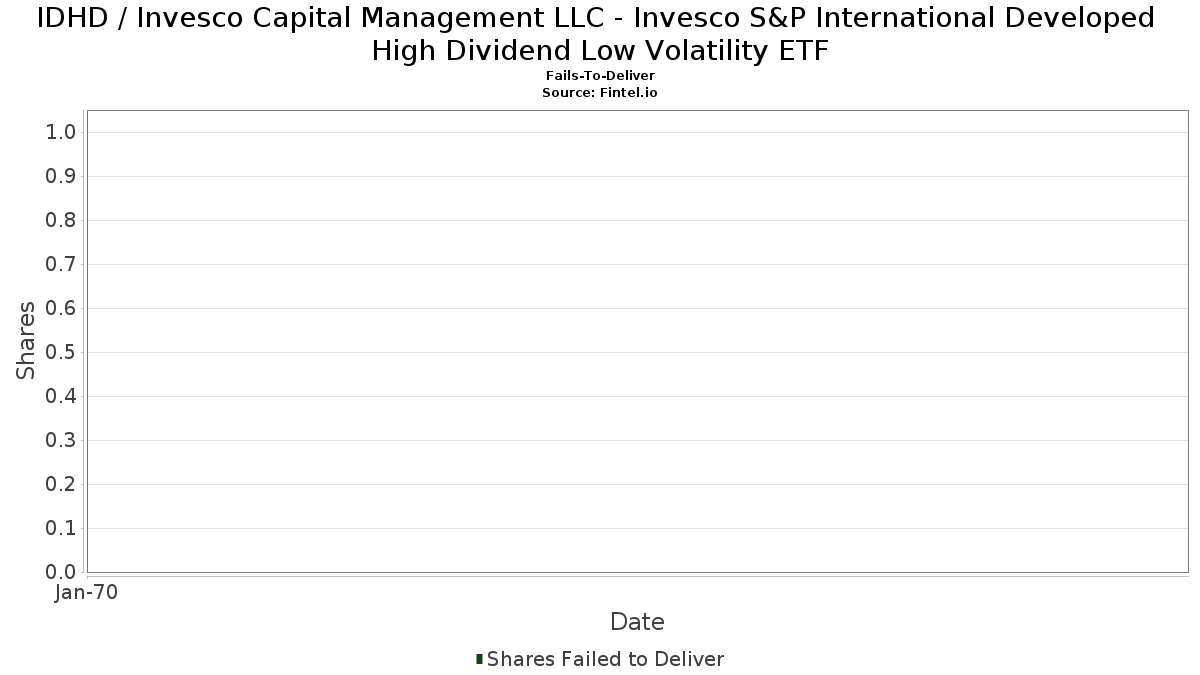The height and width of the screenshot is (675, 1200).
Task: Select the Fails-To-Deliver subtitle text
Action: 600,76
